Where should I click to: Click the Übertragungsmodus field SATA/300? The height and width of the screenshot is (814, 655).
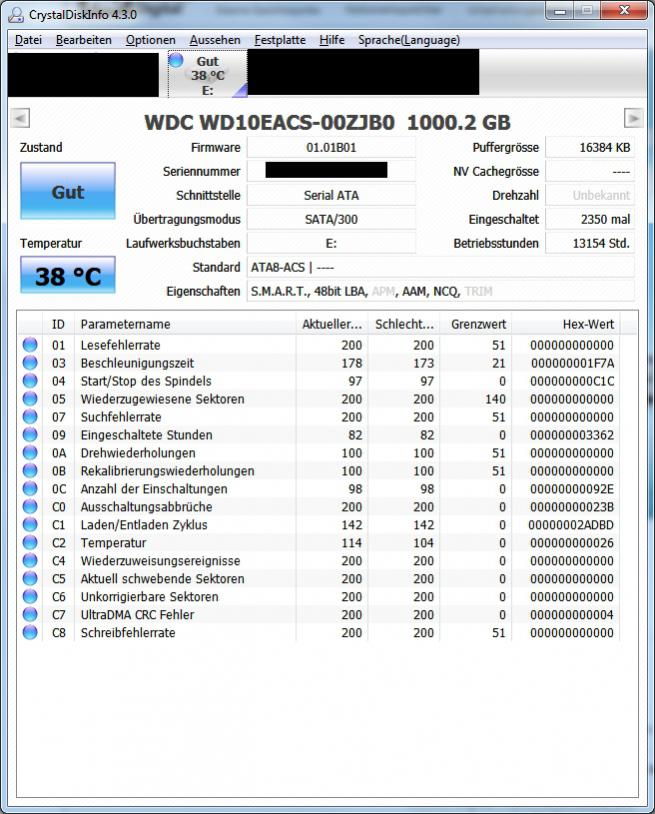[x=331, y=219]
